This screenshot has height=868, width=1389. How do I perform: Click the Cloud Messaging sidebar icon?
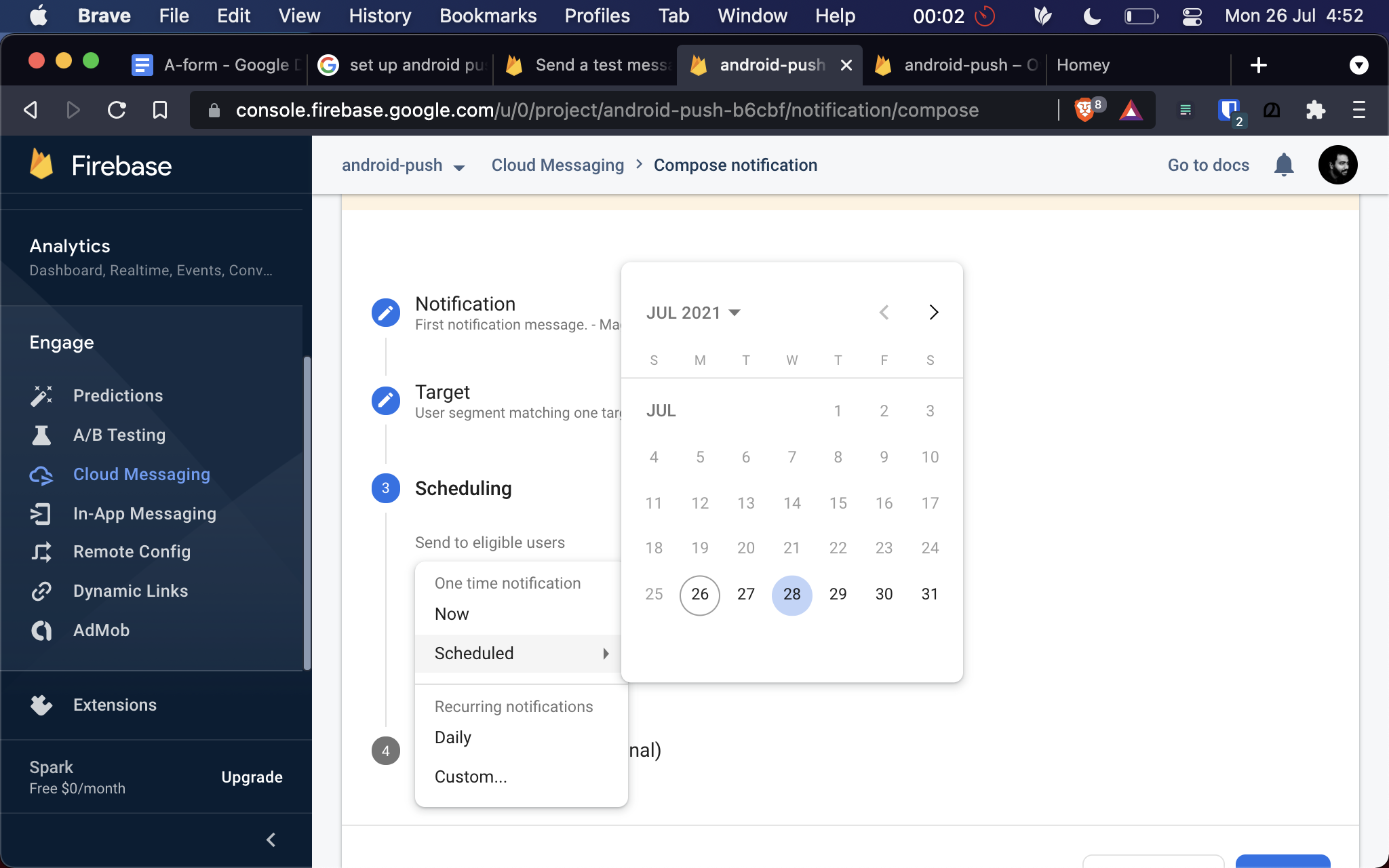pos(40,474)
